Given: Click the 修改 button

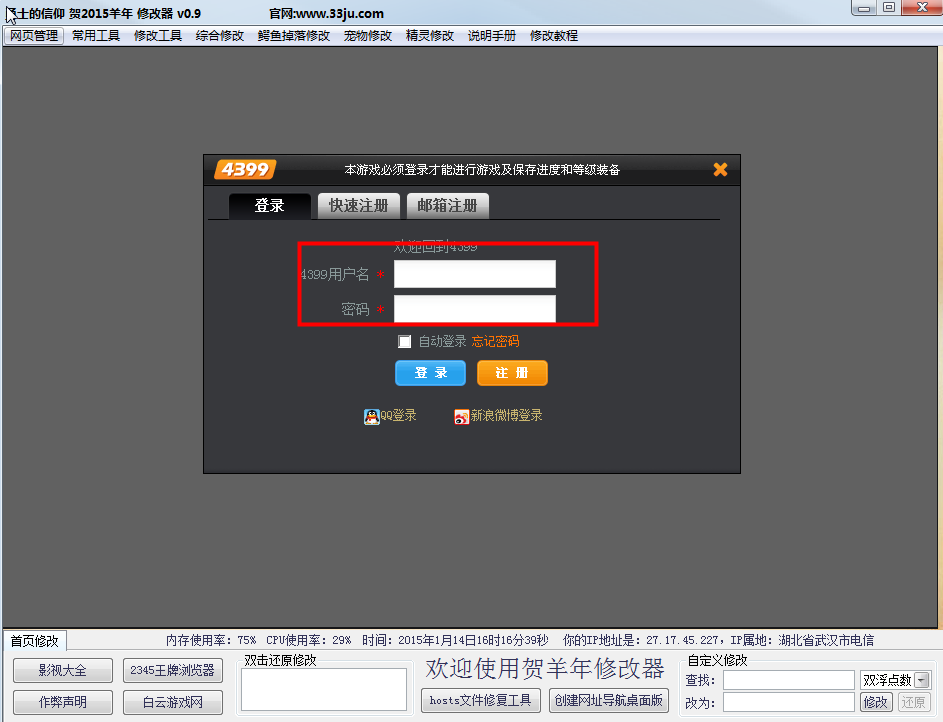Looking at the screenshot, I should [876, 702].
